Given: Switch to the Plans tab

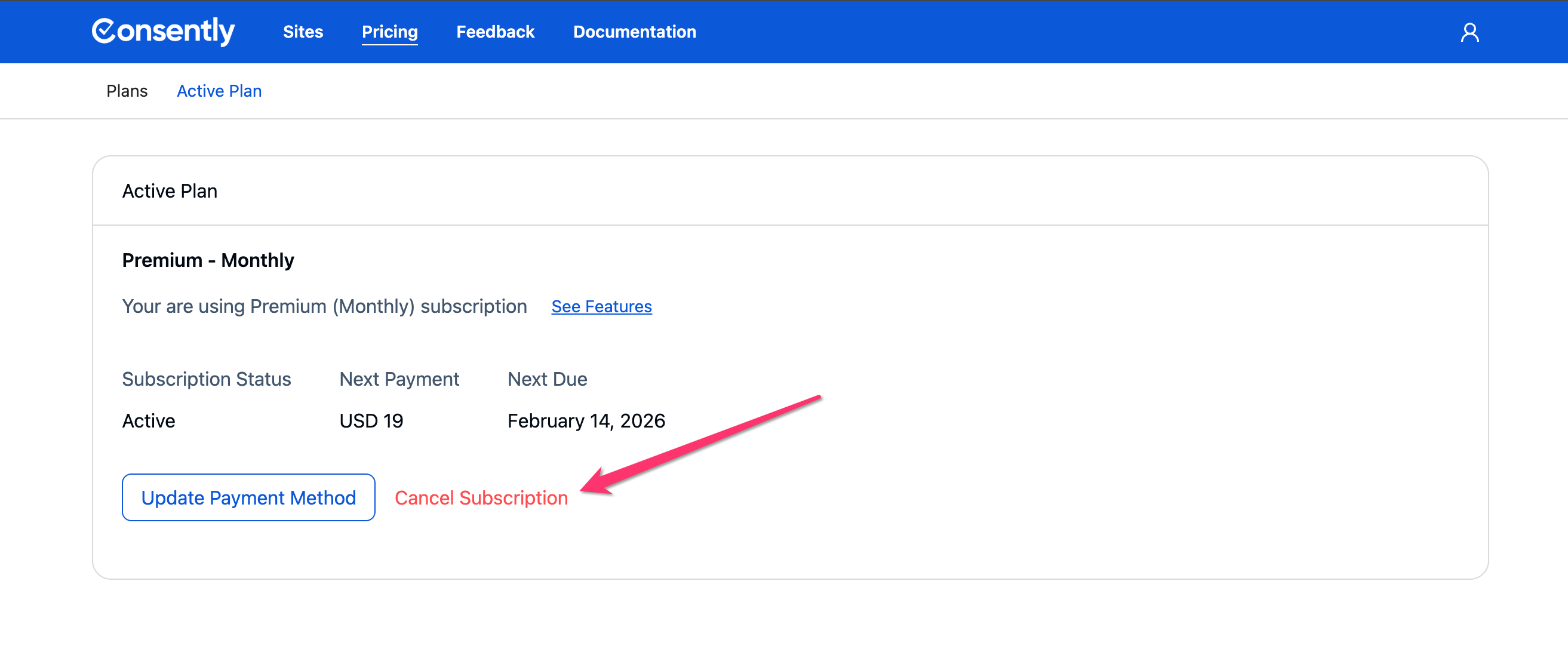Looking at the screenshot, I should pos(127,91).
